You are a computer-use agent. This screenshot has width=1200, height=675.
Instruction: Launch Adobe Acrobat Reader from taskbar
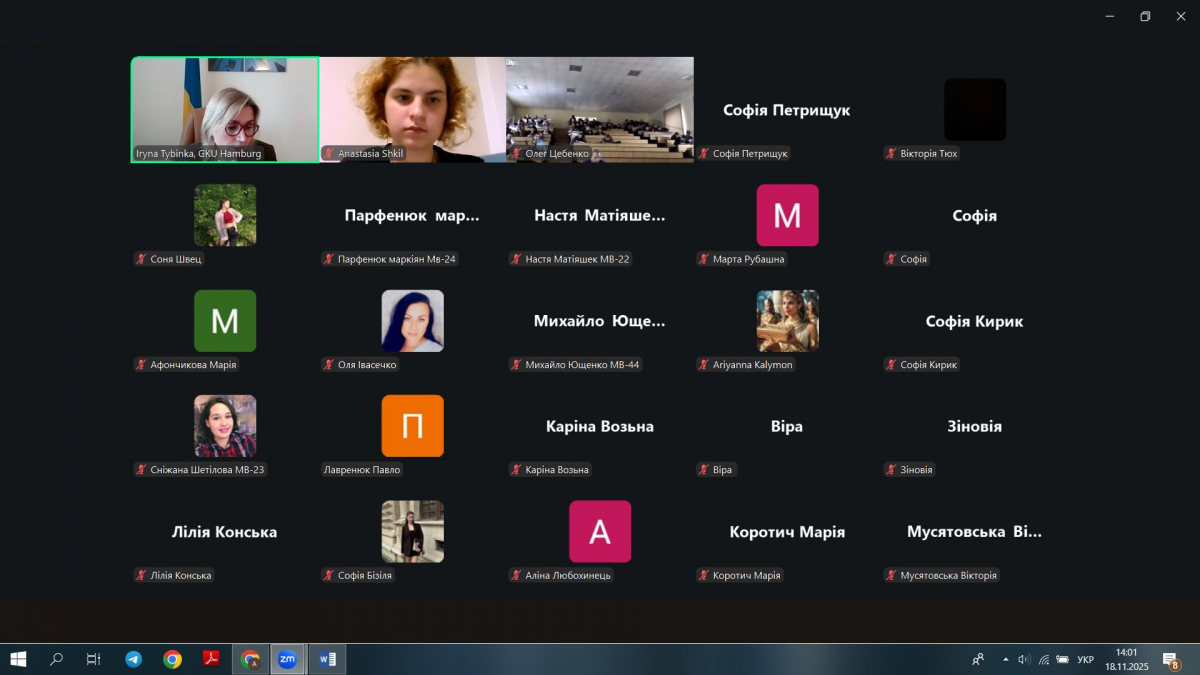tap(211, 659)
